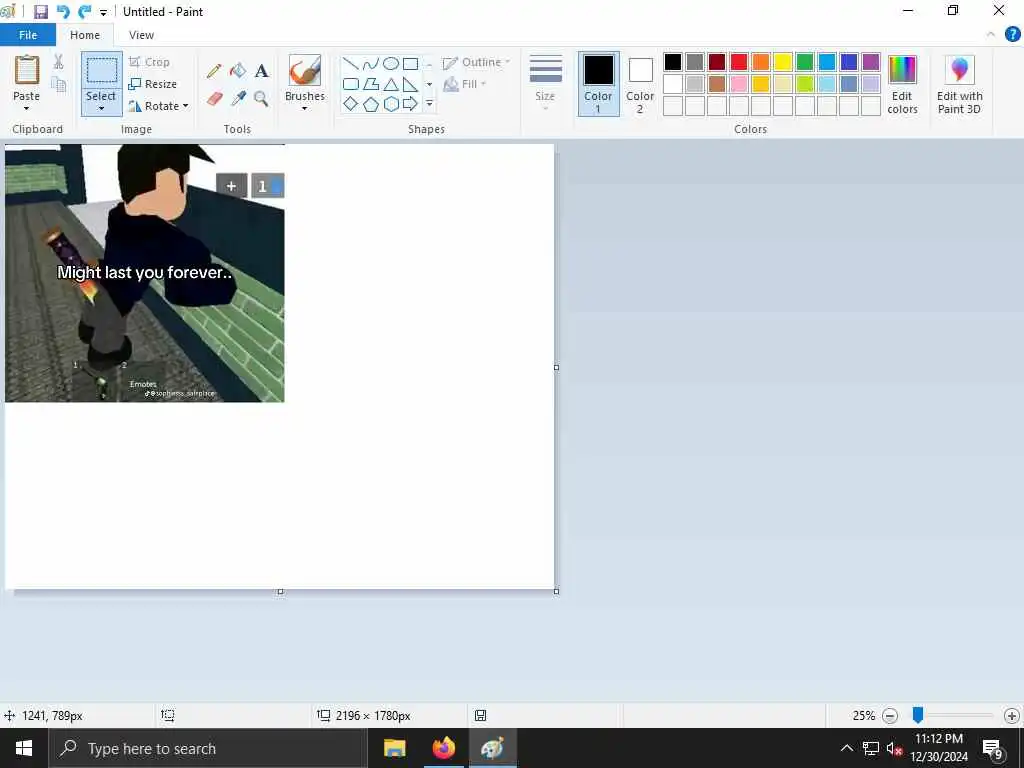Viewport: 1024px width, 768px height.
Task: Select the Line shape
Action: (351, 63)
